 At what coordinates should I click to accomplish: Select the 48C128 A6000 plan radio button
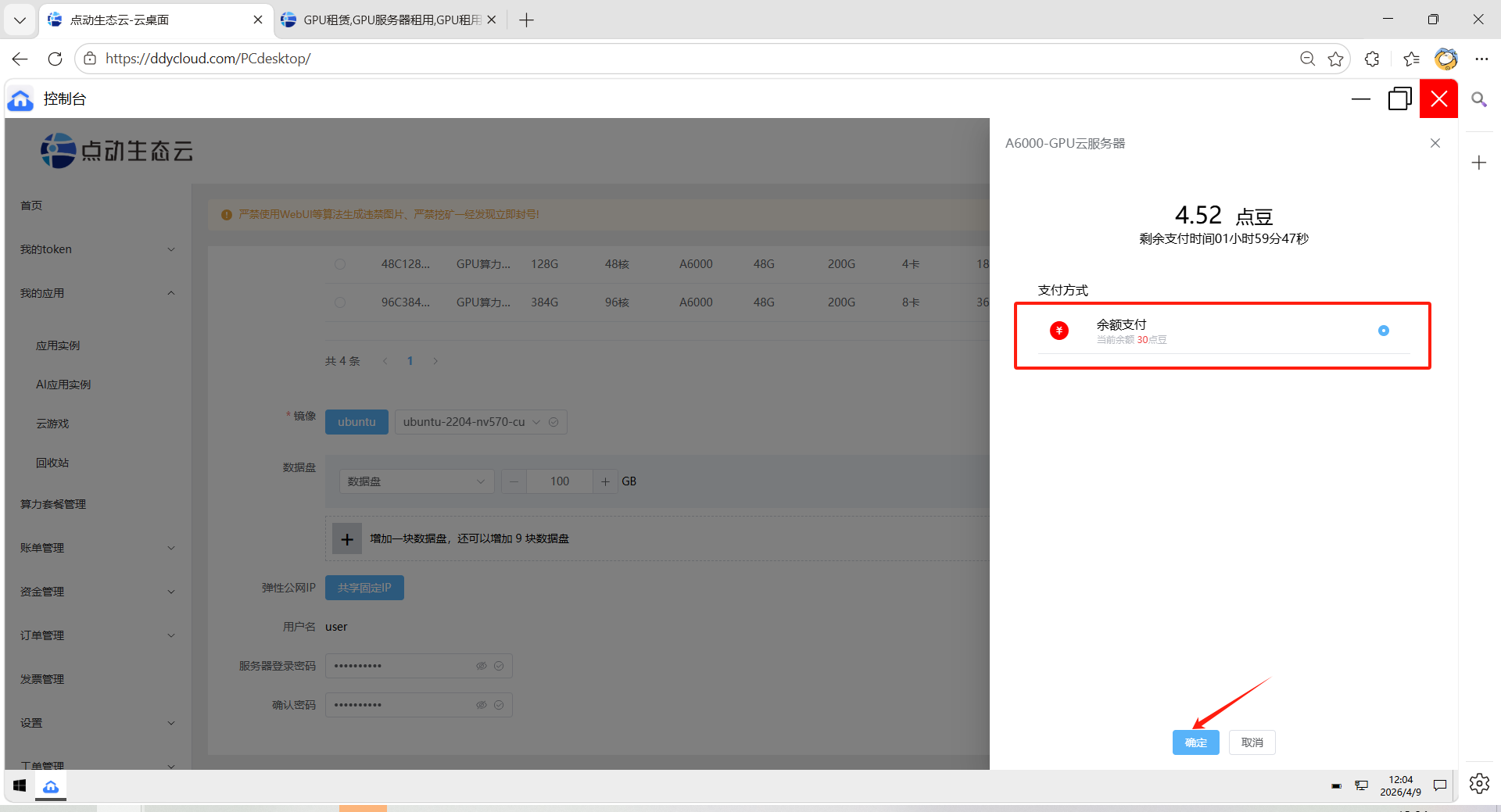(x=340, y=264)
